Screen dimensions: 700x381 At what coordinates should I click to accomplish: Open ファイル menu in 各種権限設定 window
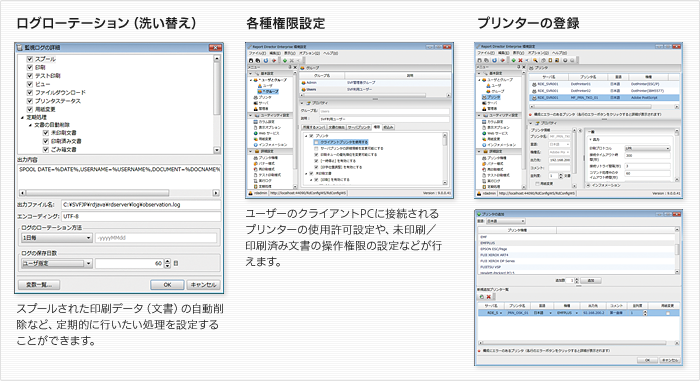(257, 53)
